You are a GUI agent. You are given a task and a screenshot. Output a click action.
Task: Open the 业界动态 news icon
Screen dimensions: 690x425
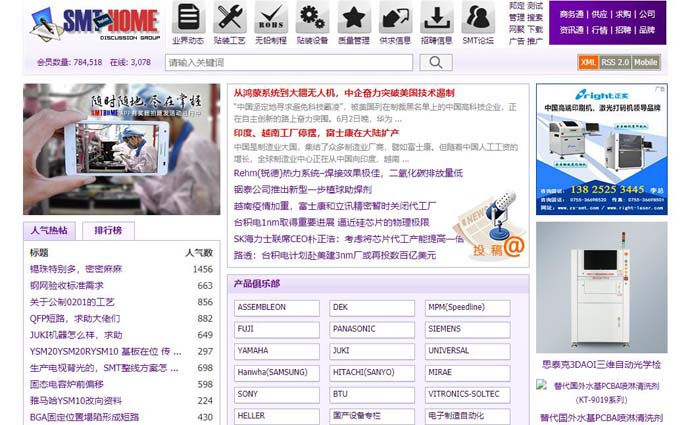click(x=188, y=17)
